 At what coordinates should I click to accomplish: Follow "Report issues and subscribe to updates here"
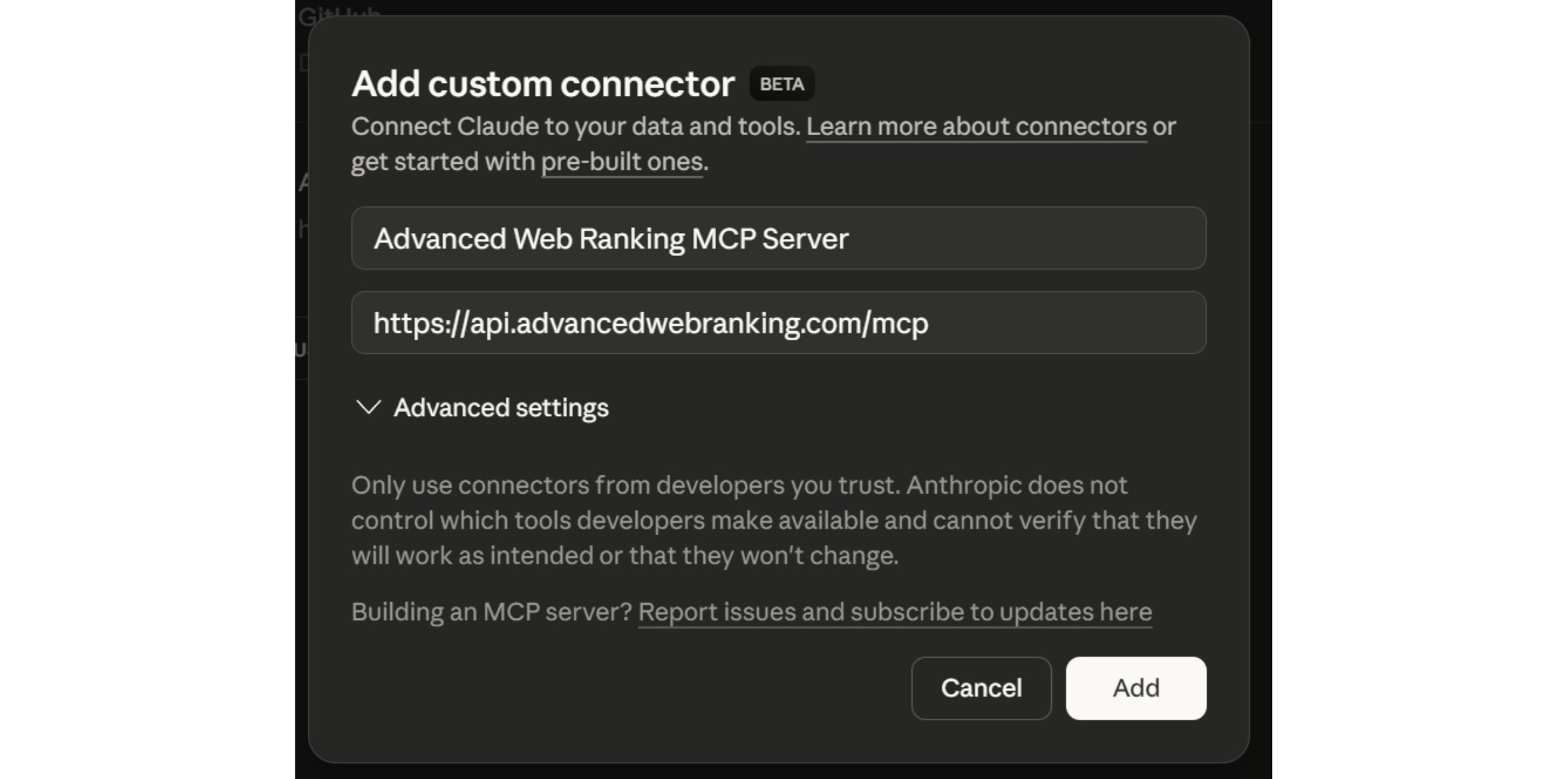[895, 612]
